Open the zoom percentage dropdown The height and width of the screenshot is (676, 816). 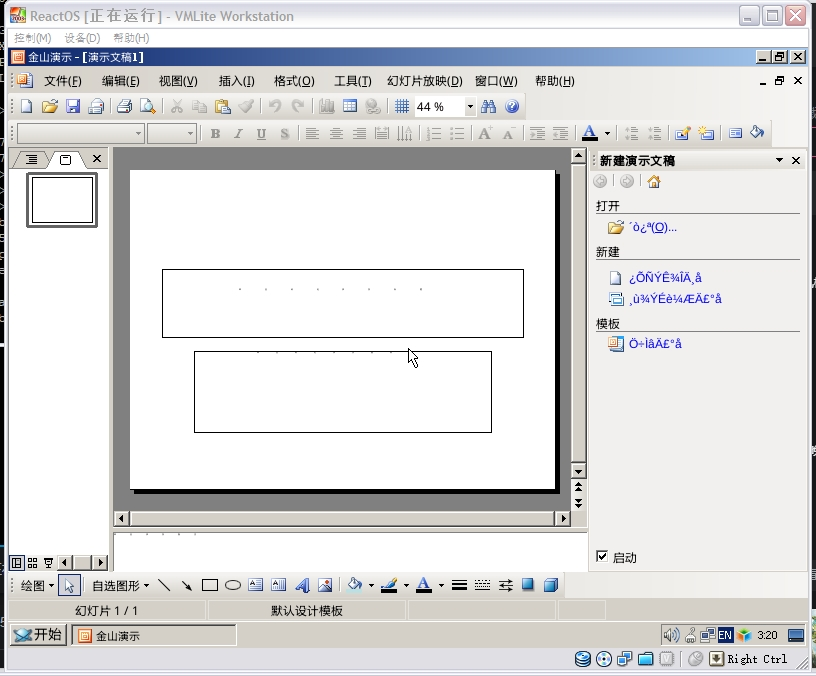(469, 106)
